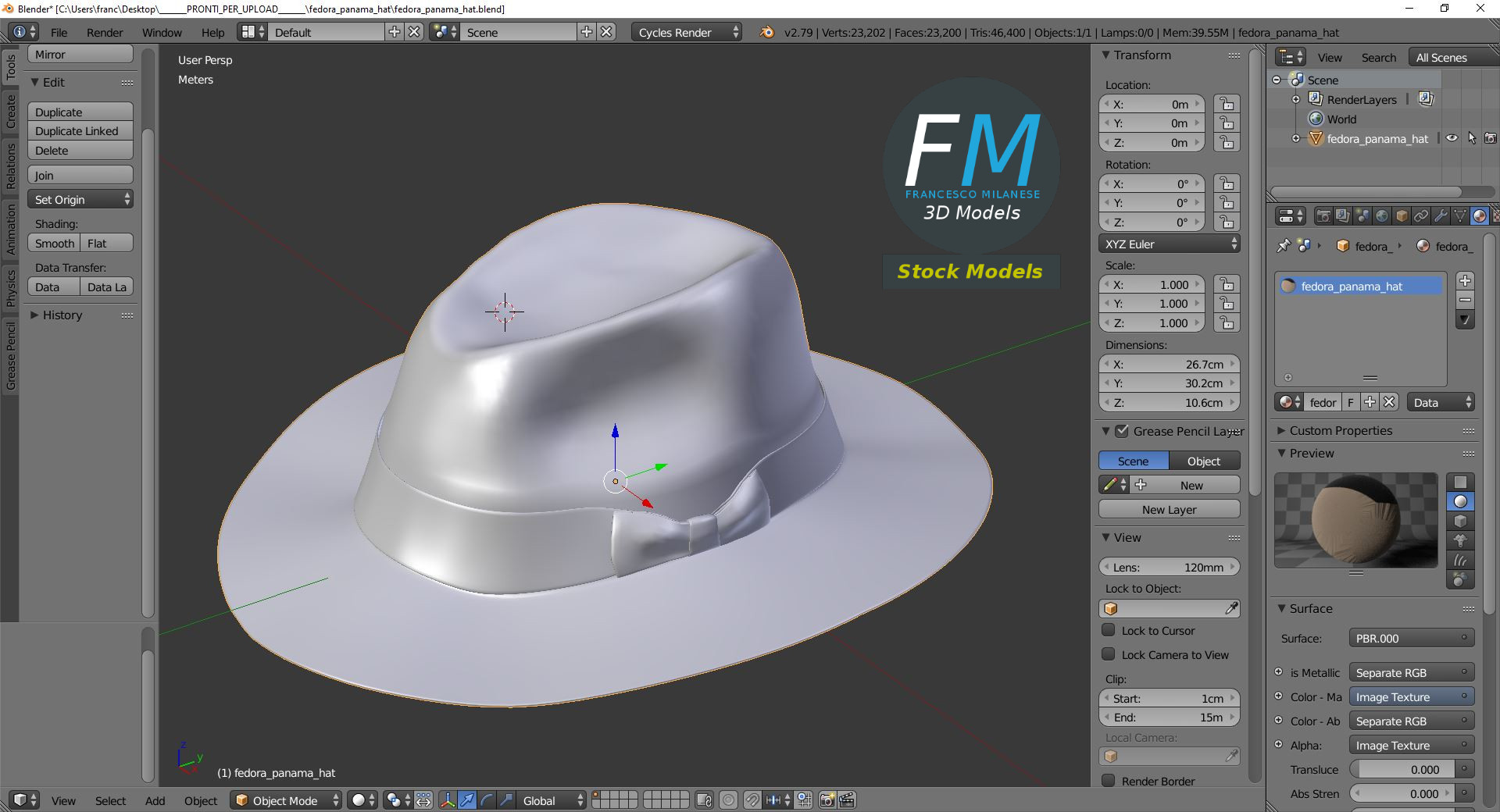
Task: Click the eyedropper in Lock to Object field
Action: 1231,608
